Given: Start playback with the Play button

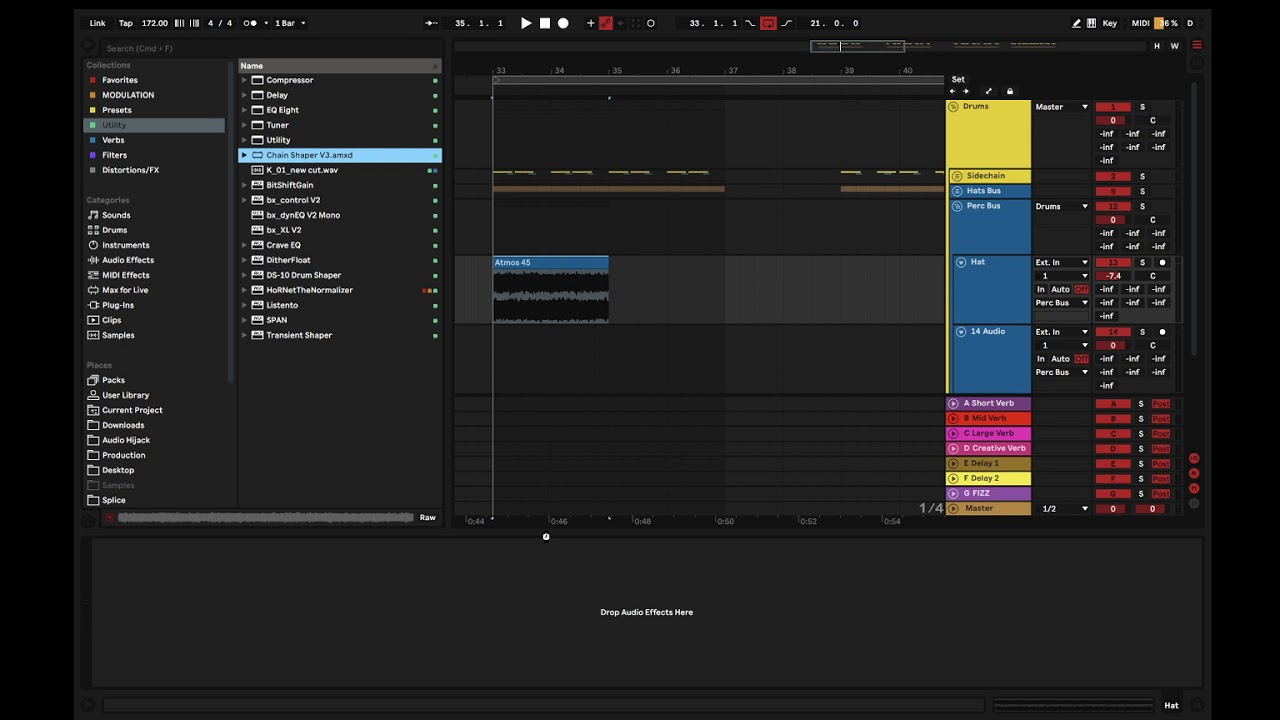Looking at the screenshot, I should click(x=526, y=23).
